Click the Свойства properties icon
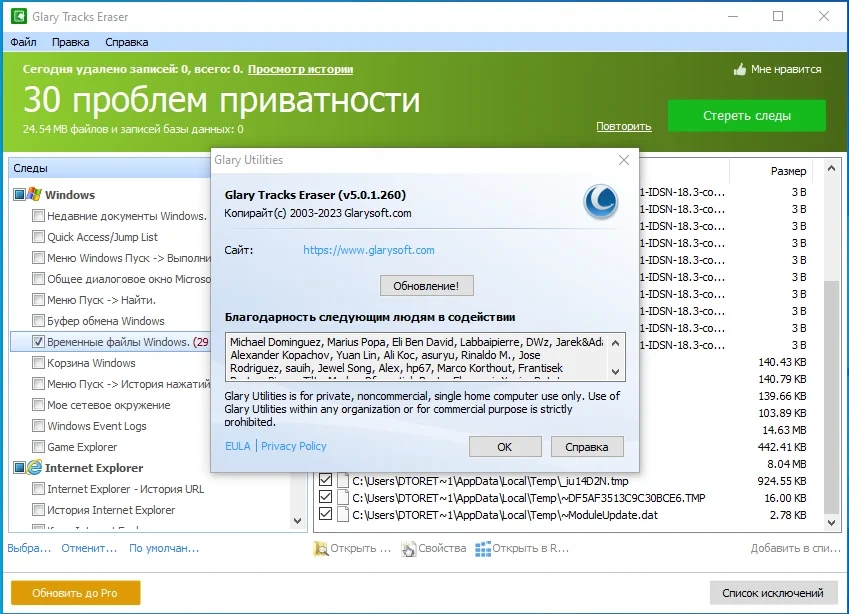This screenshot has width=849, height=614. [409, 548]
